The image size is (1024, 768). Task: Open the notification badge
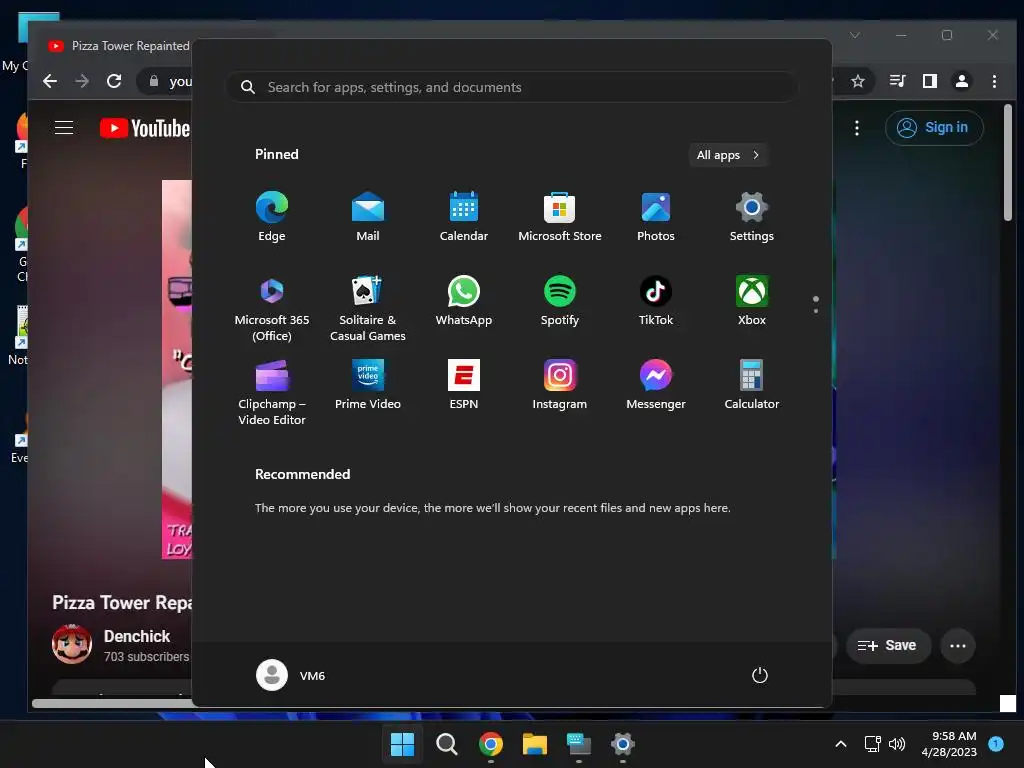[996, 743]
